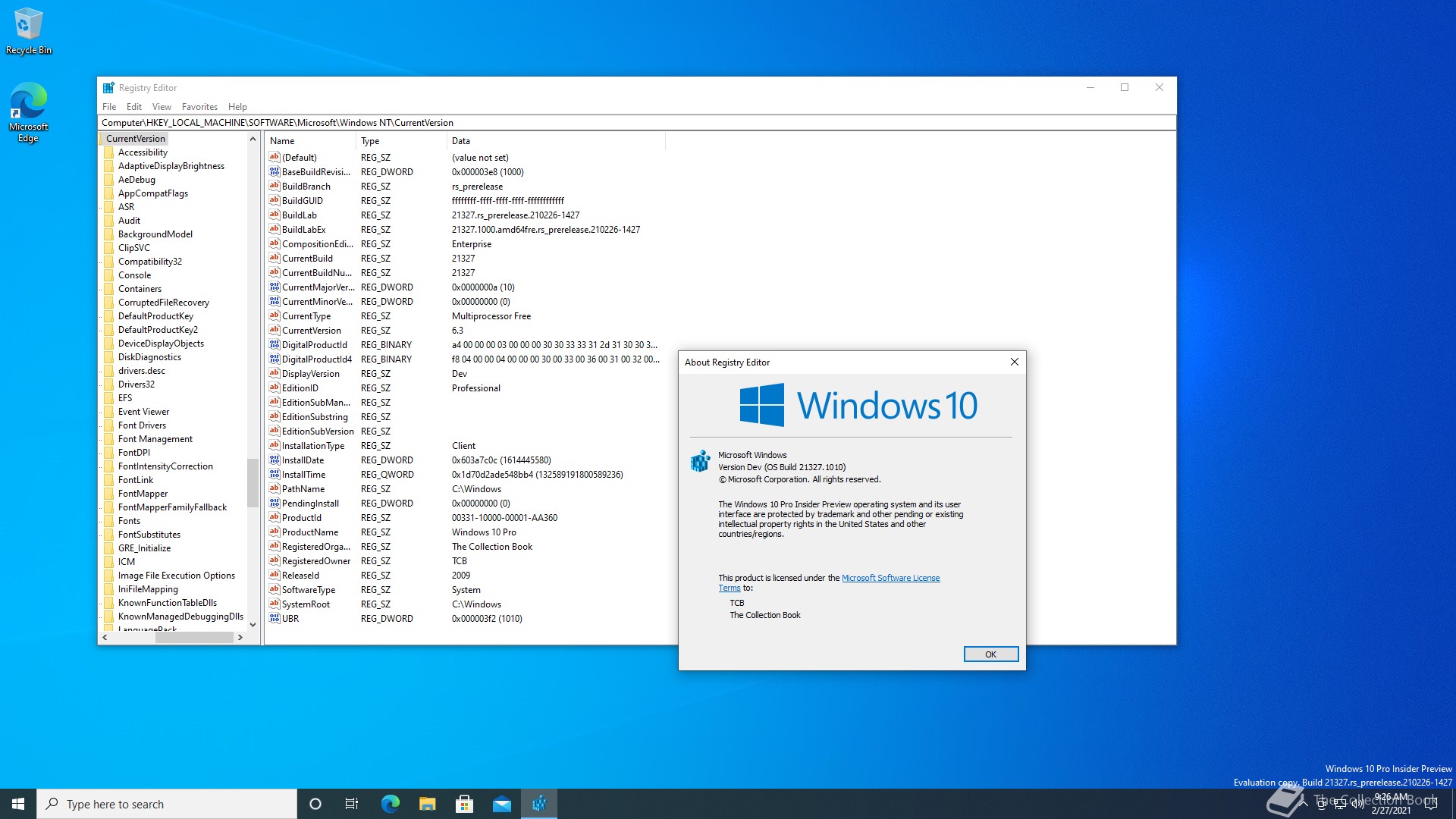Select the Event Viewer key
1456x819 pixels.
point(143,412)
